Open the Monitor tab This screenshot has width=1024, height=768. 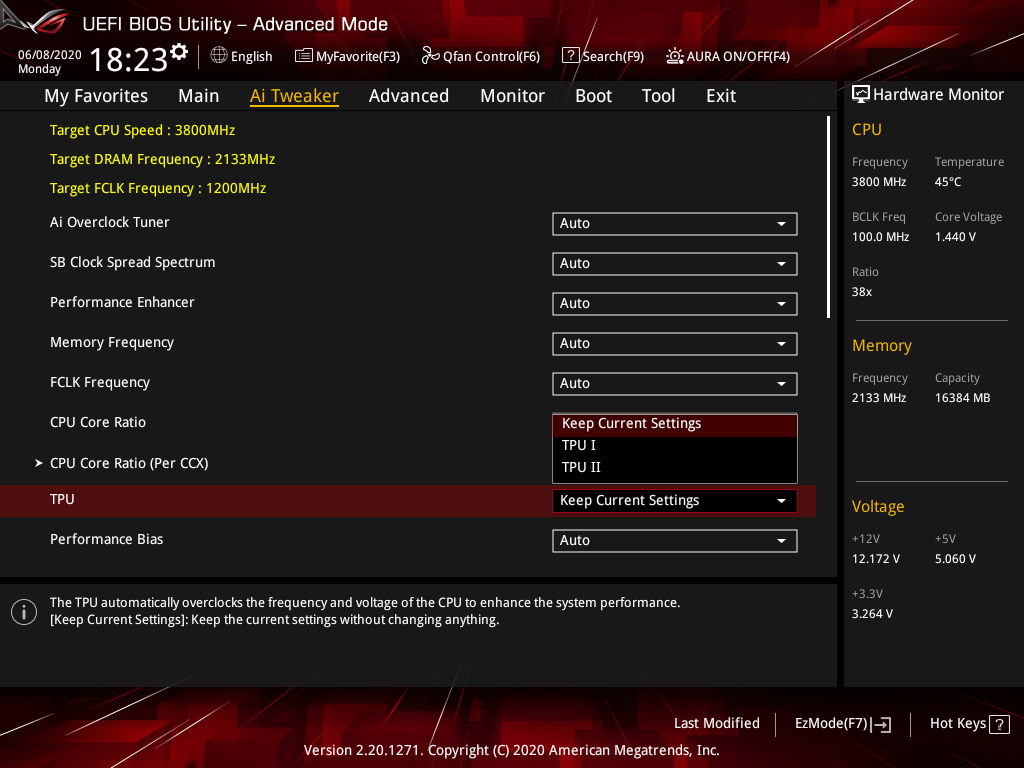[512, 96]
